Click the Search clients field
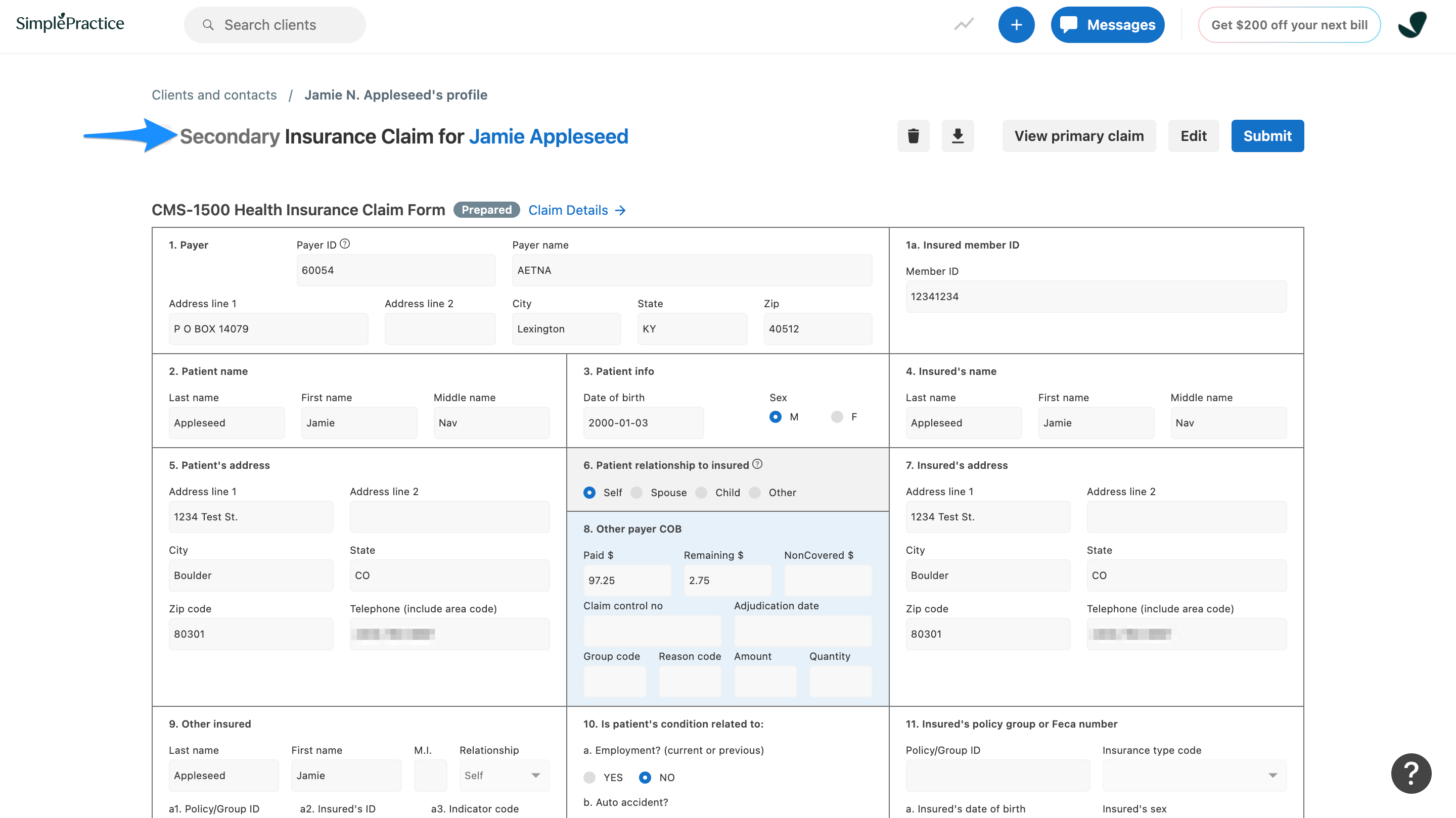Screen dimensions: 1456x818 (x=275, y=25)
